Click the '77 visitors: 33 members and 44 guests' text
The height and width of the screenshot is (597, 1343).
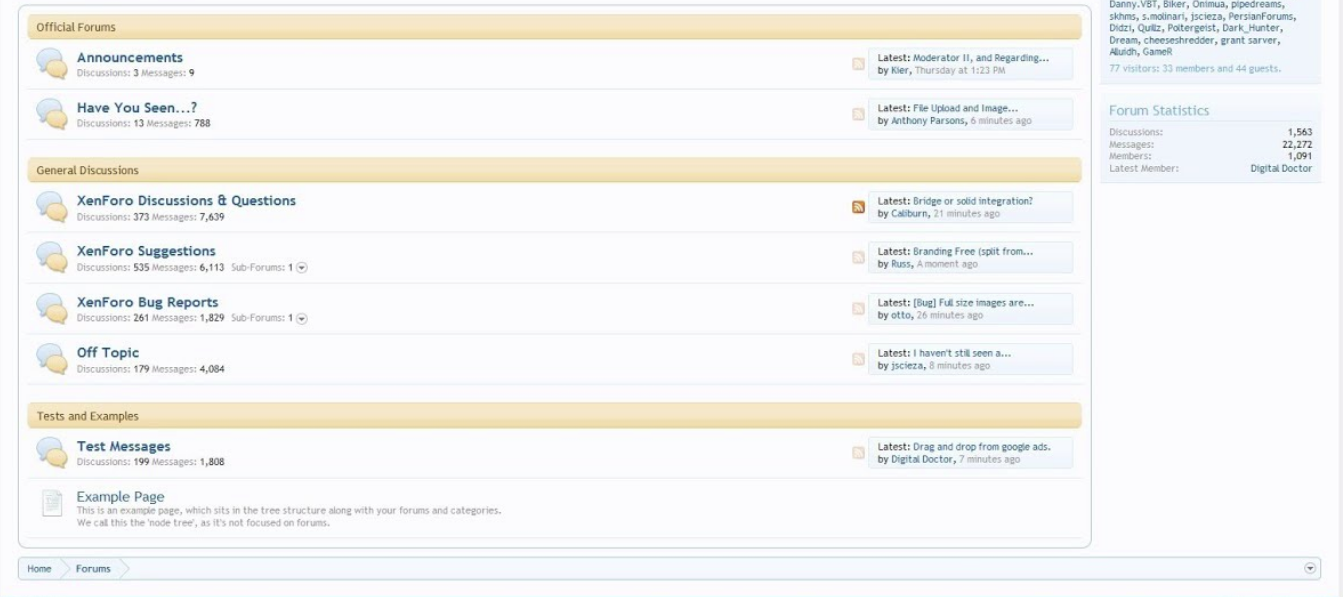point(1195,69)
